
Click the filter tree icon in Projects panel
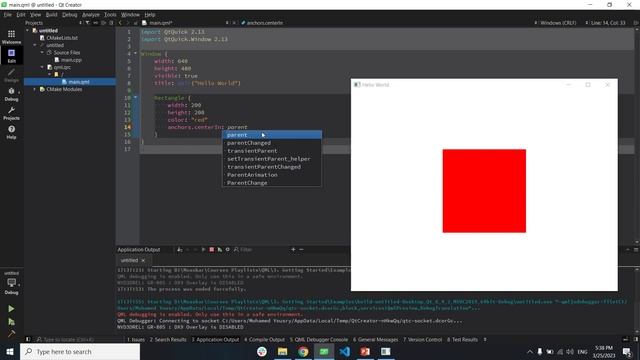[87, 23]
